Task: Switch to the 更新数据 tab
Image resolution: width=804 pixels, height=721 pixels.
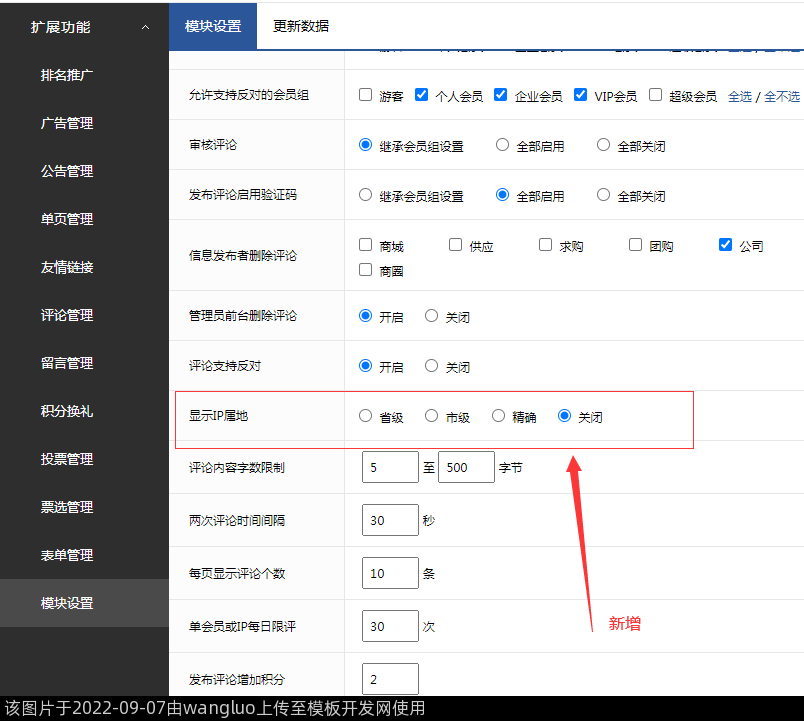Action: click(x=300, y=26)
